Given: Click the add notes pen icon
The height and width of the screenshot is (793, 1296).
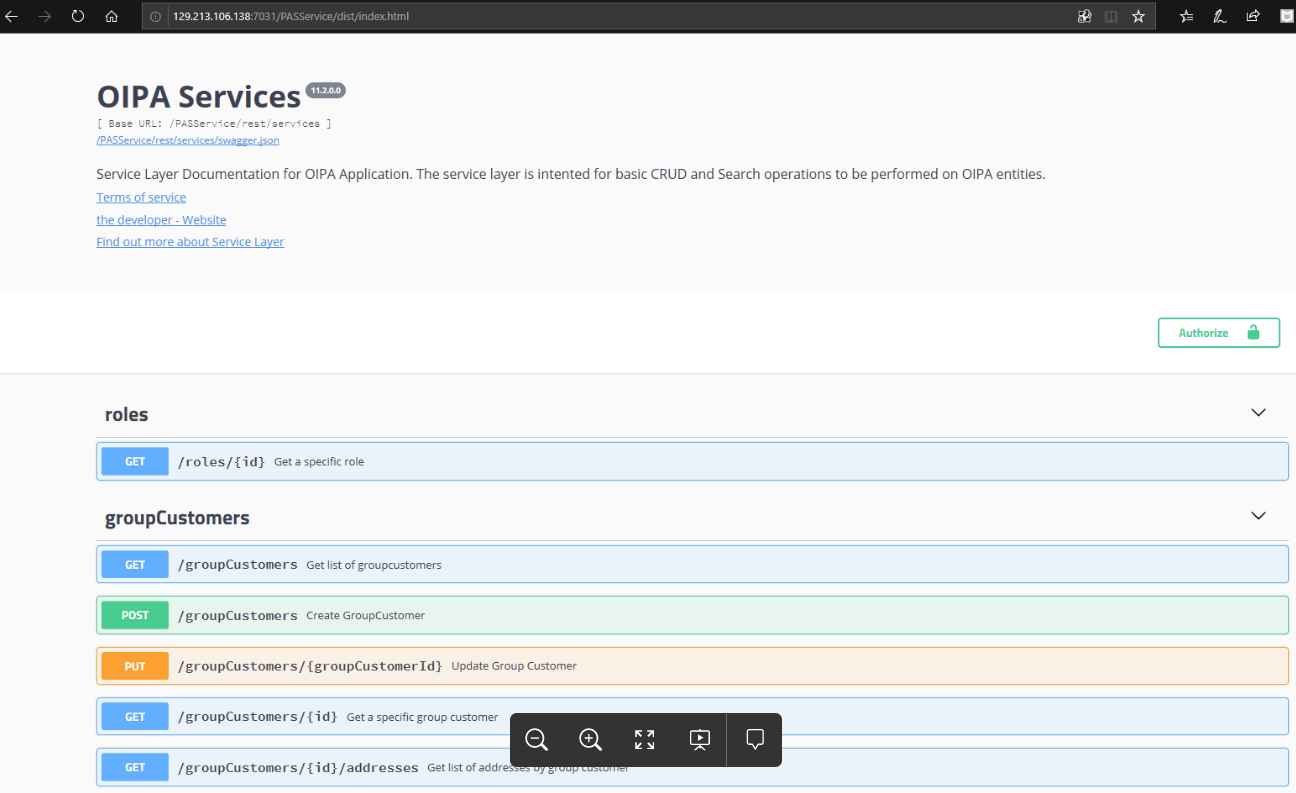Looking at the screenshot, I should coord(1220,16).
